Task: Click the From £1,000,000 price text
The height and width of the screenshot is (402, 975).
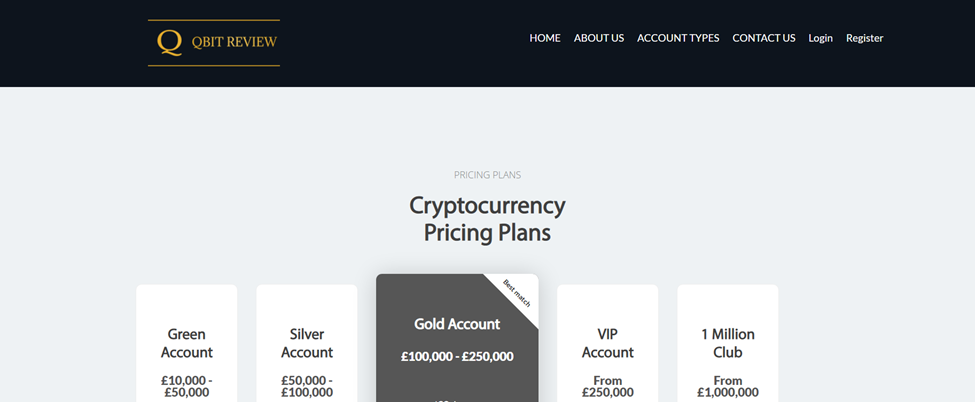Action: tap(728, 386)
